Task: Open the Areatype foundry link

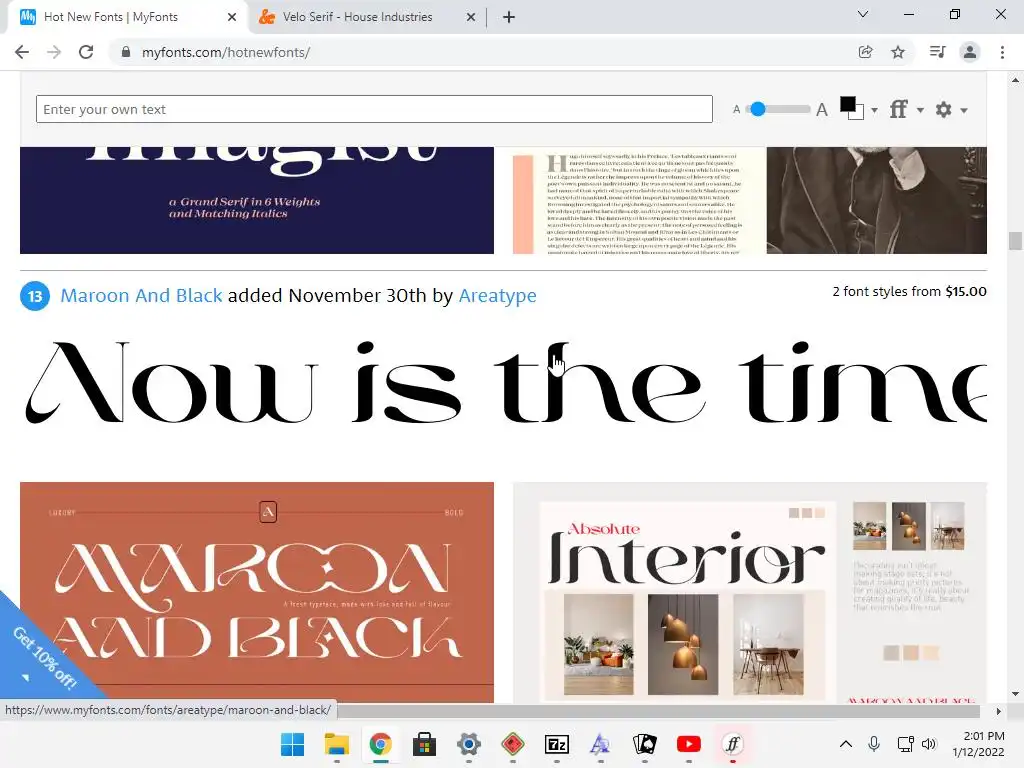Action: [x=498, y=296]
